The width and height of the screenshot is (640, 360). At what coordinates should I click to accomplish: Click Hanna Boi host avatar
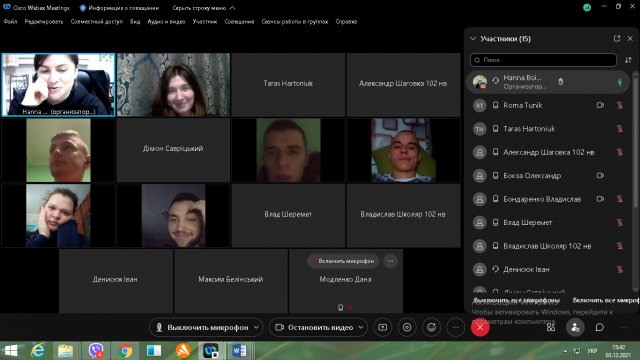click(480, 82)
